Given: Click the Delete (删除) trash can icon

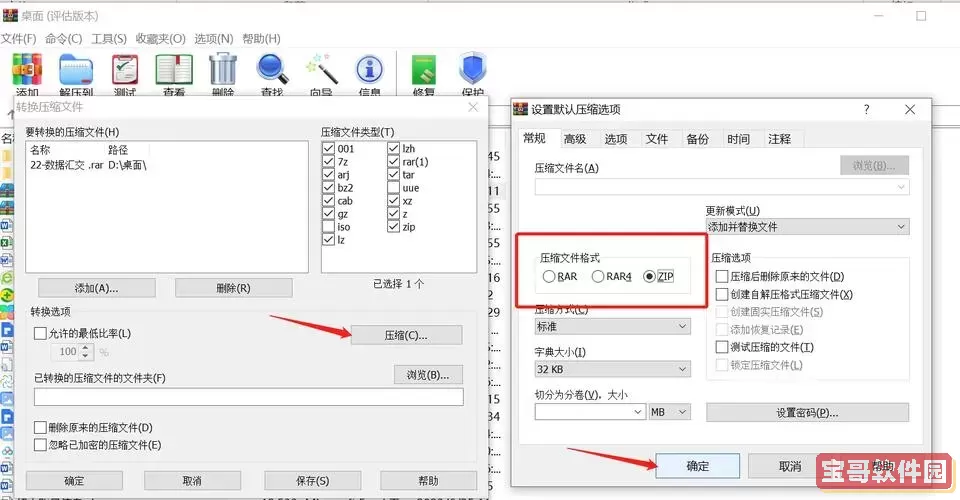Looking at the screenshot, I should click(x=223, y=69).
